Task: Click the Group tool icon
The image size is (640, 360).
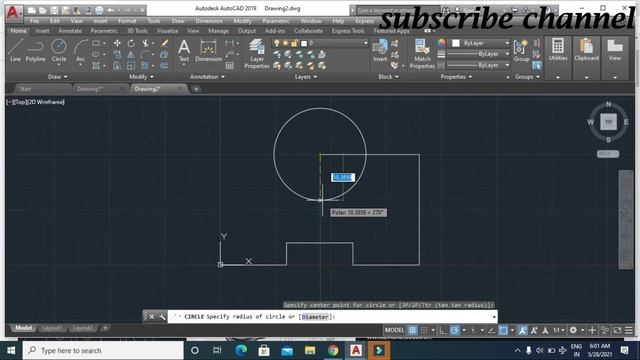Action: (x=521, y=50)
